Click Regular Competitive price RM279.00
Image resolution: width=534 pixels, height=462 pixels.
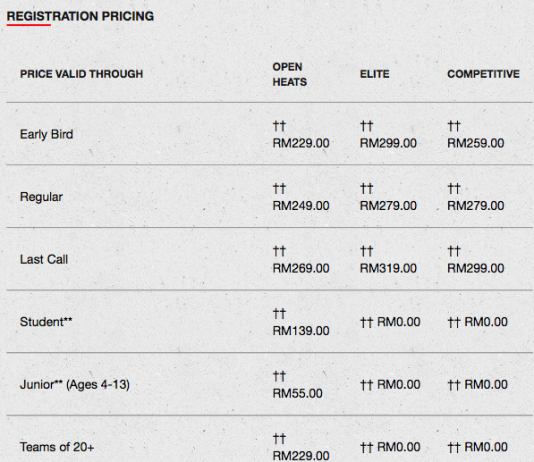pos(476,206)
